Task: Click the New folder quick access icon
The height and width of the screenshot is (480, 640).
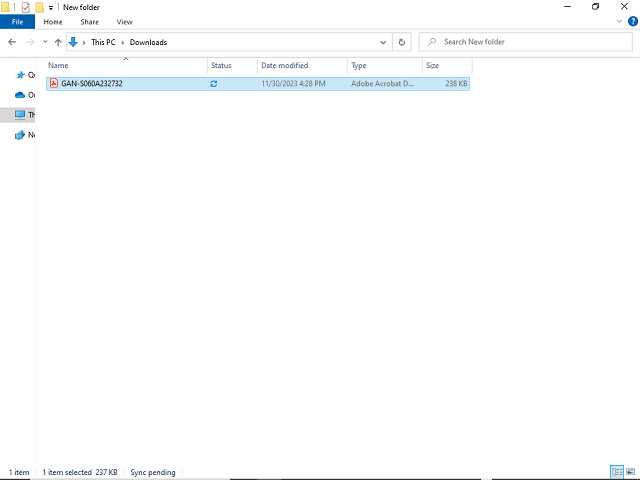Action: pyautogui.click(x=39, y=7)
